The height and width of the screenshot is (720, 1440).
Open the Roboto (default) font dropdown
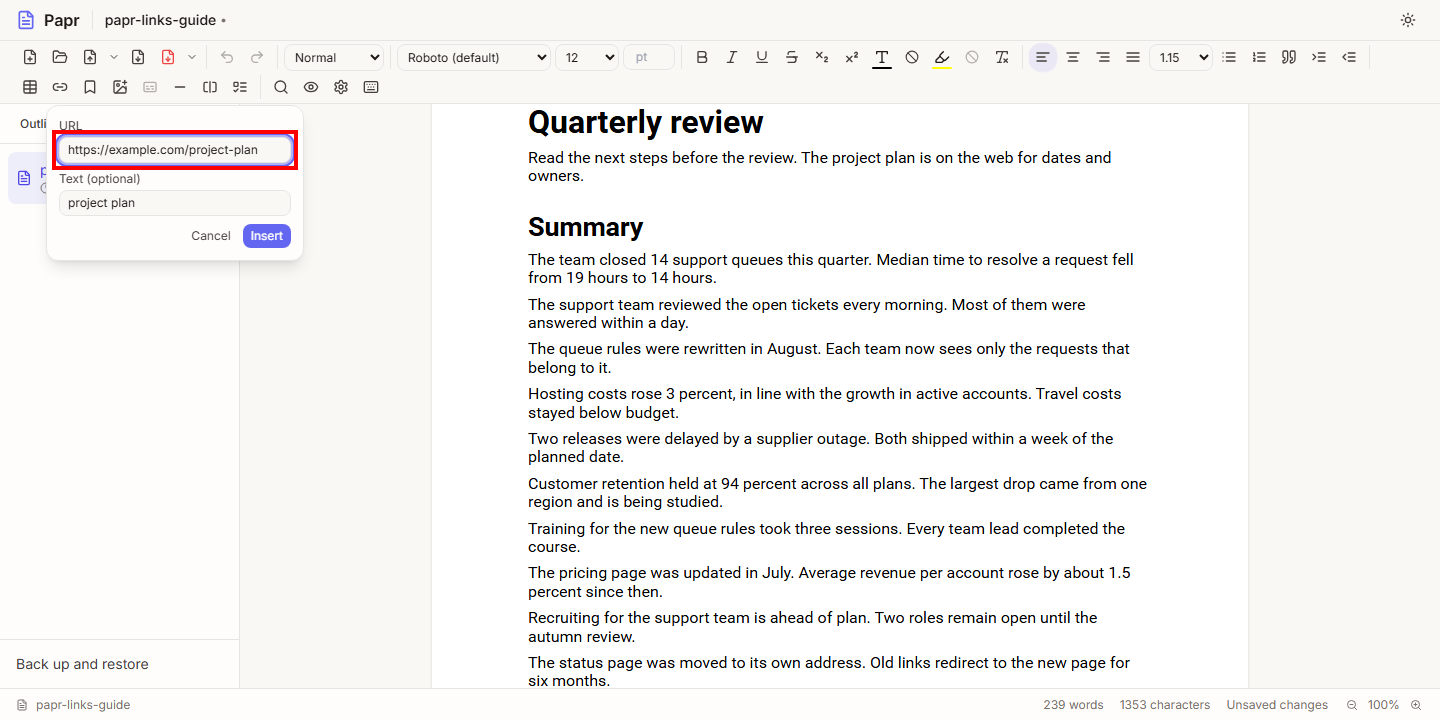474,57
